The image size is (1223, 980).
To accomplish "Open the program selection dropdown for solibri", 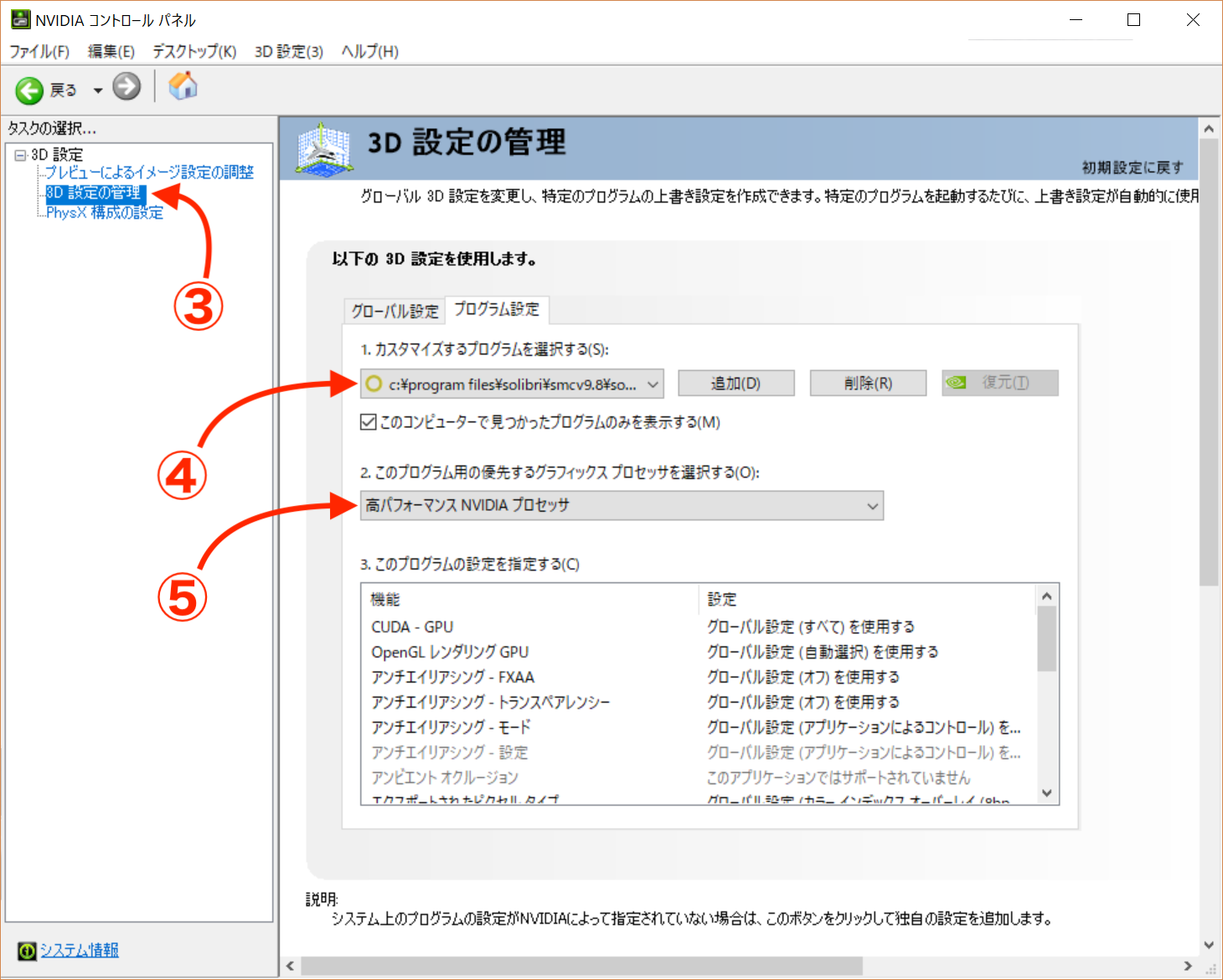I will 512,384.
